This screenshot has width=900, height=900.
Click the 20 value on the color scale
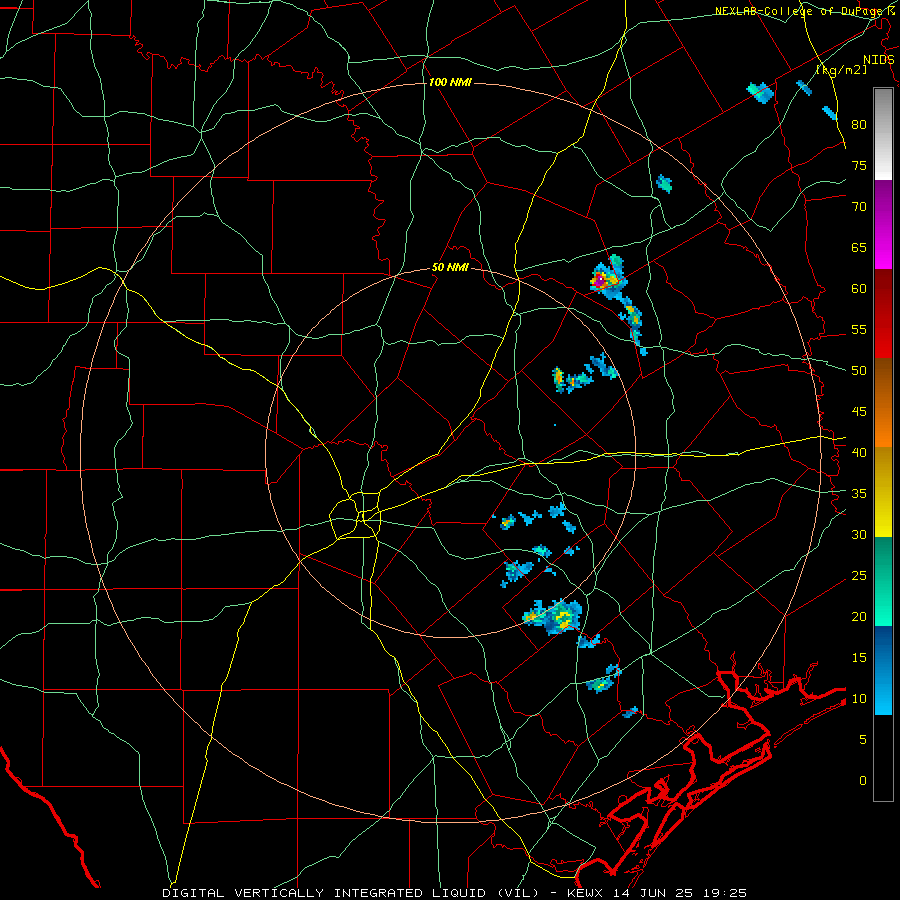859,616
